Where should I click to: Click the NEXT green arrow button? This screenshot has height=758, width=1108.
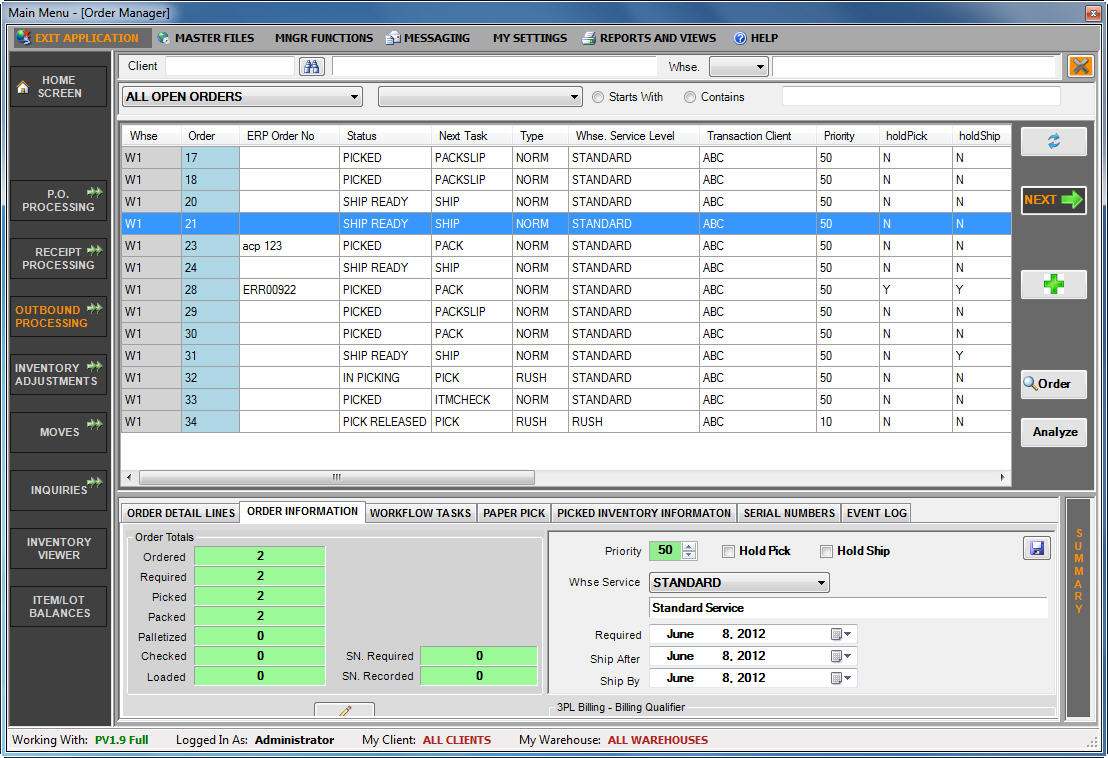(1053, 200)
